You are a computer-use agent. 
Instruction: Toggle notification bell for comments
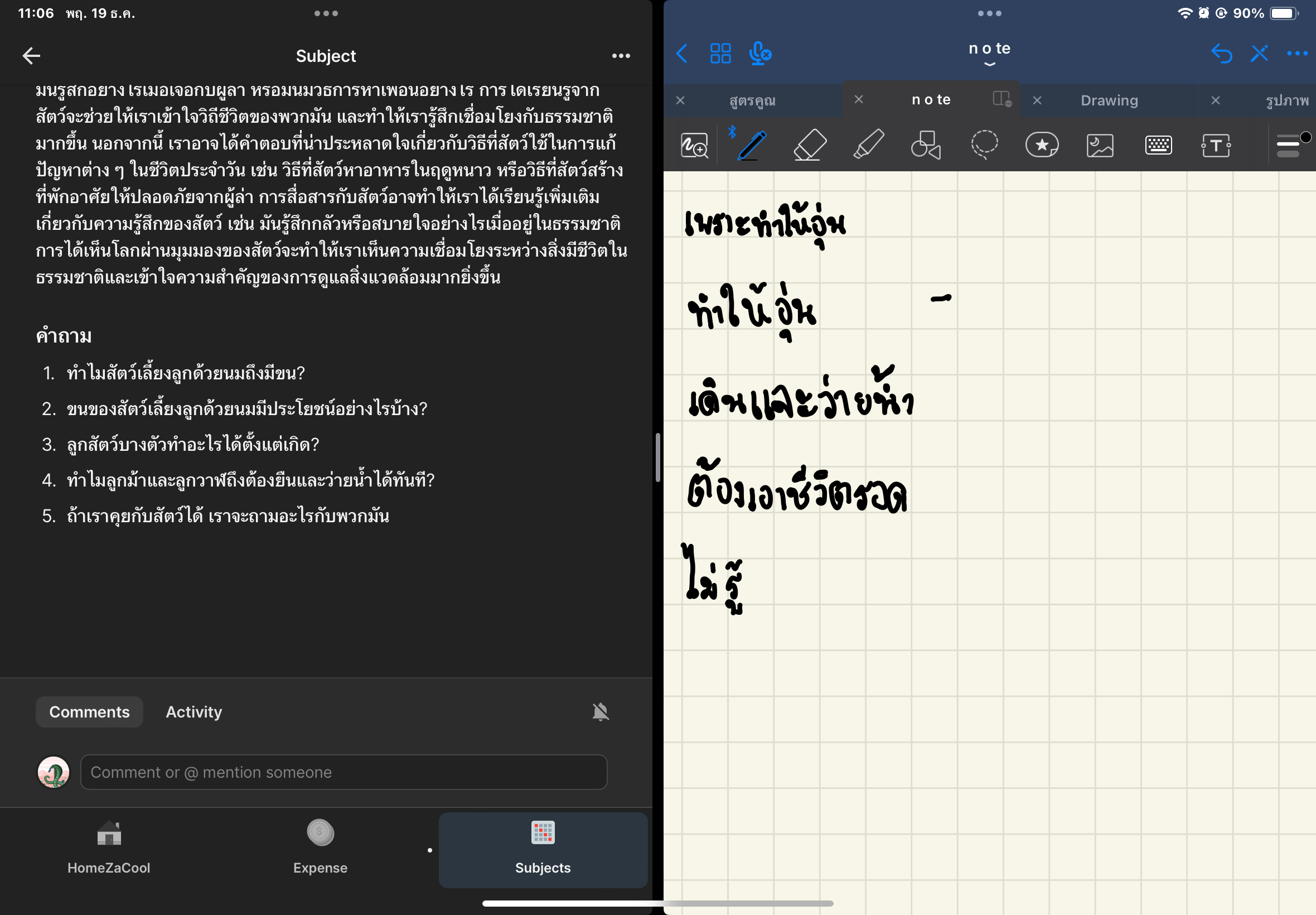(600, 711)
